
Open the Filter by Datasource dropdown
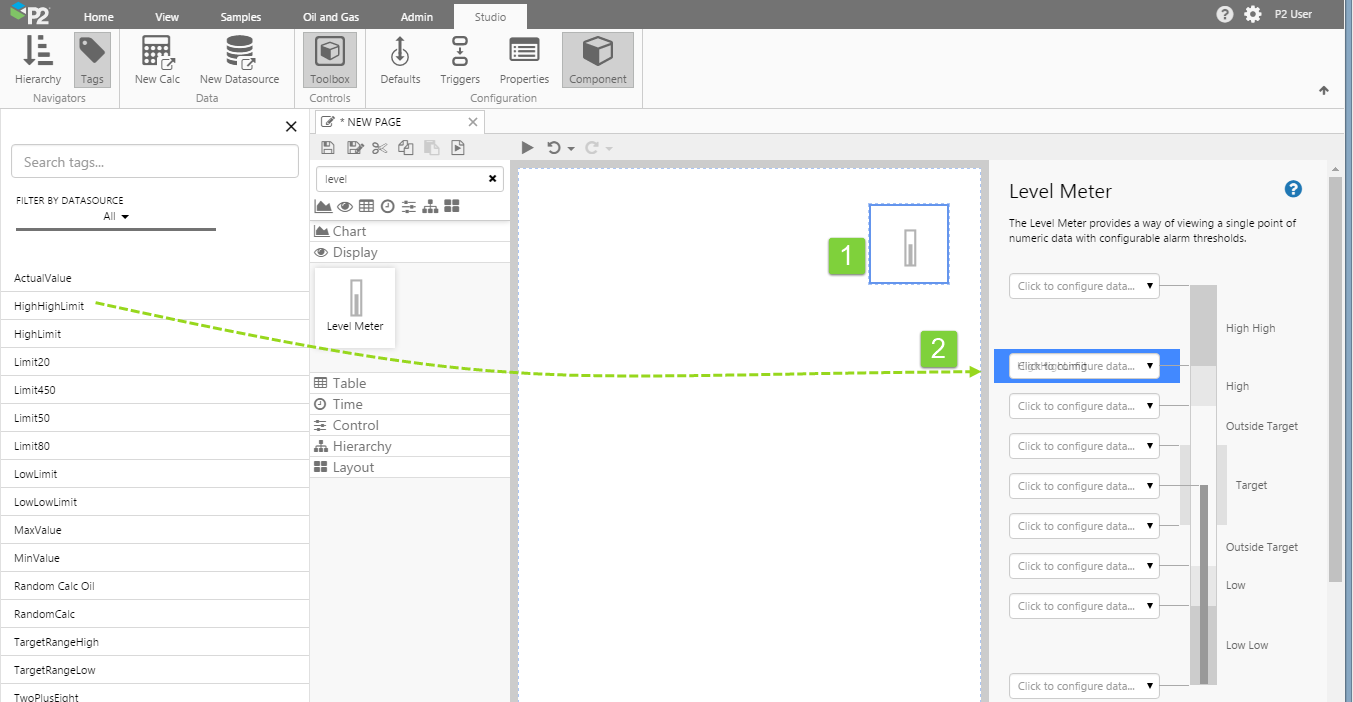[x=116, y=216]
